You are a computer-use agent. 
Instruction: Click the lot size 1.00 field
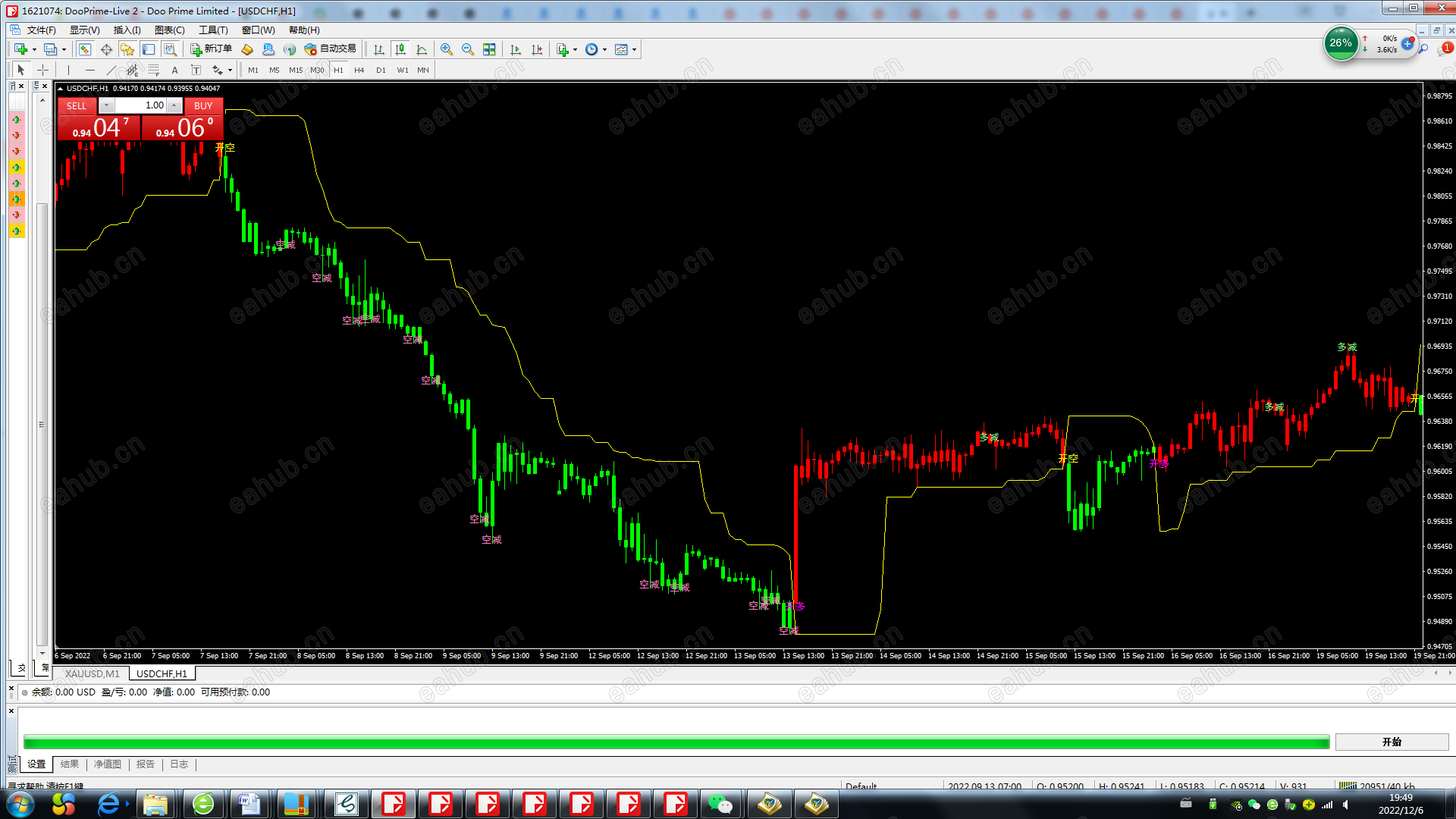tap(141, 105)
